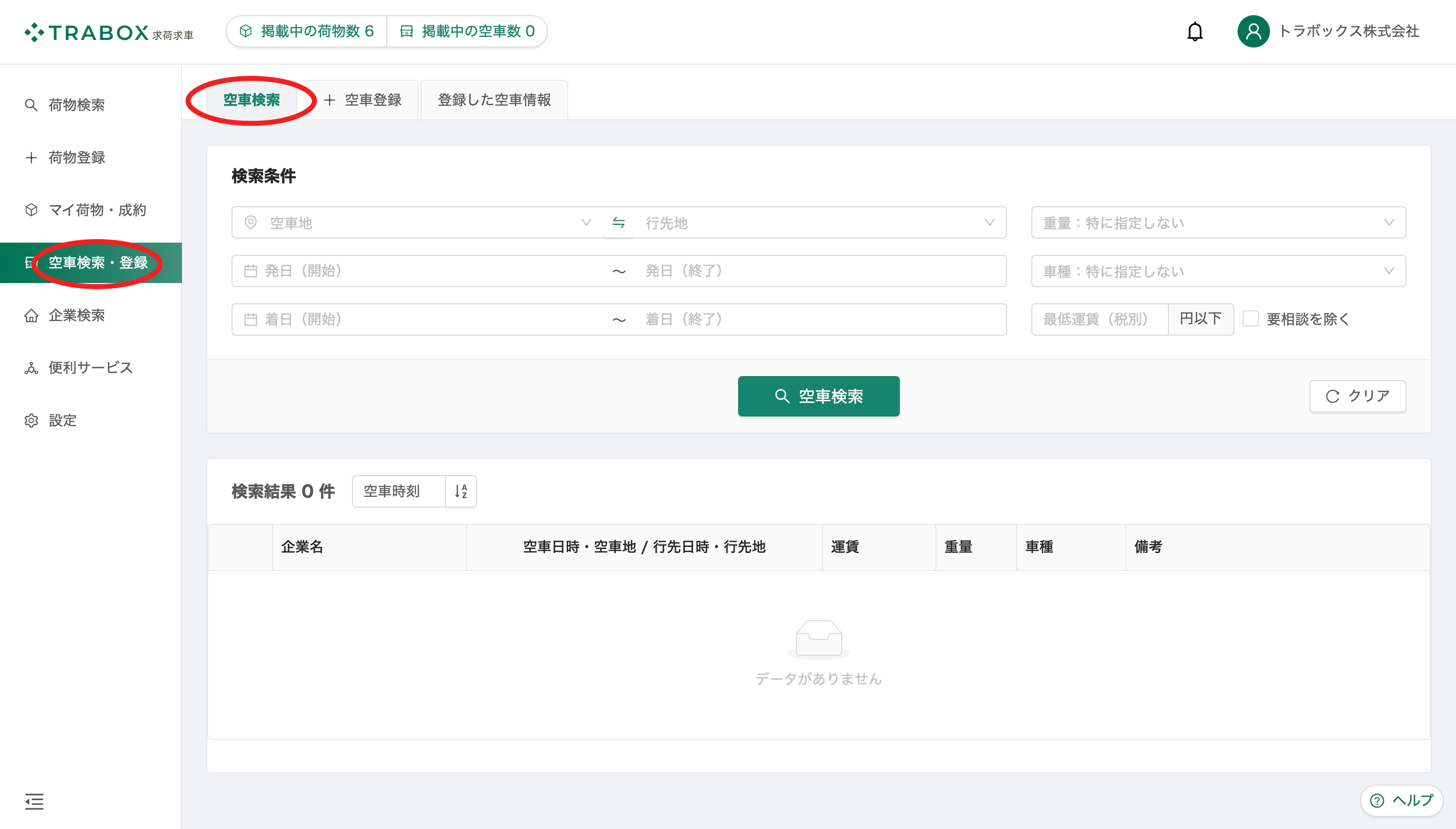Click the cube icon beside マイ荷物・成約

31,210
